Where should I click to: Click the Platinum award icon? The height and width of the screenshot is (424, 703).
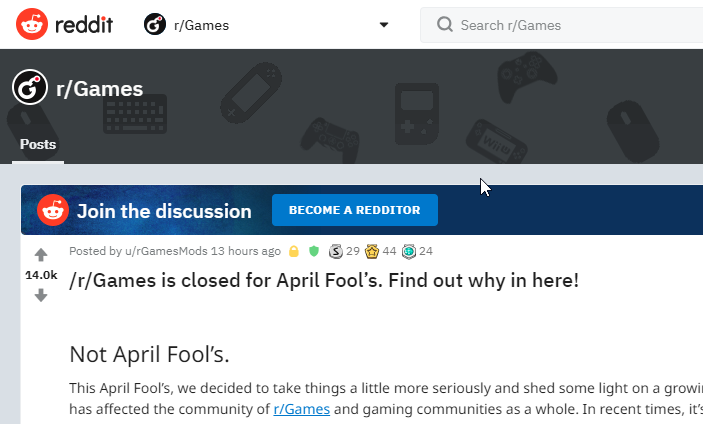(409, 251)
